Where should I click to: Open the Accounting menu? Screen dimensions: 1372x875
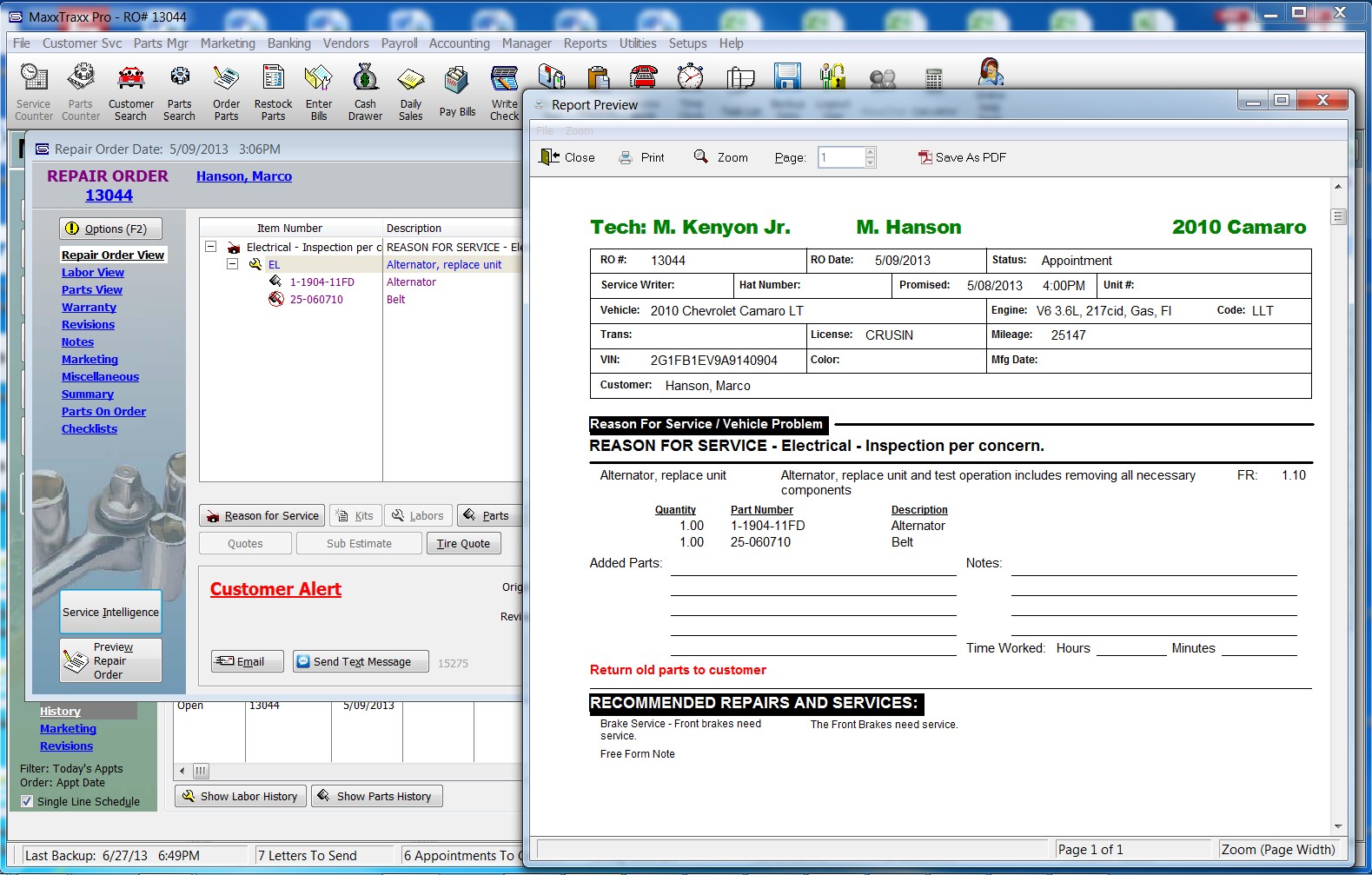(x=460, y=43)
